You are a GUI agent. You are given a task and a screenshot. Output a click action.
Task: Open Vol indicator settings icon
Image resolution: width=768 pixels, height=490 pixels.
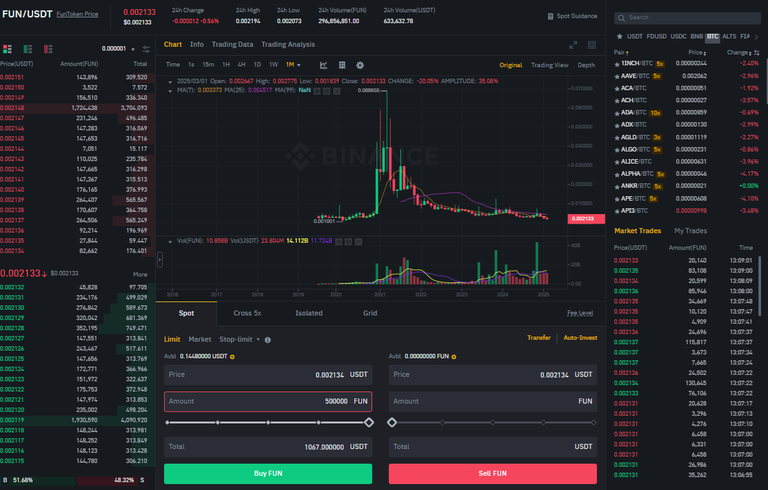(348, 242)
